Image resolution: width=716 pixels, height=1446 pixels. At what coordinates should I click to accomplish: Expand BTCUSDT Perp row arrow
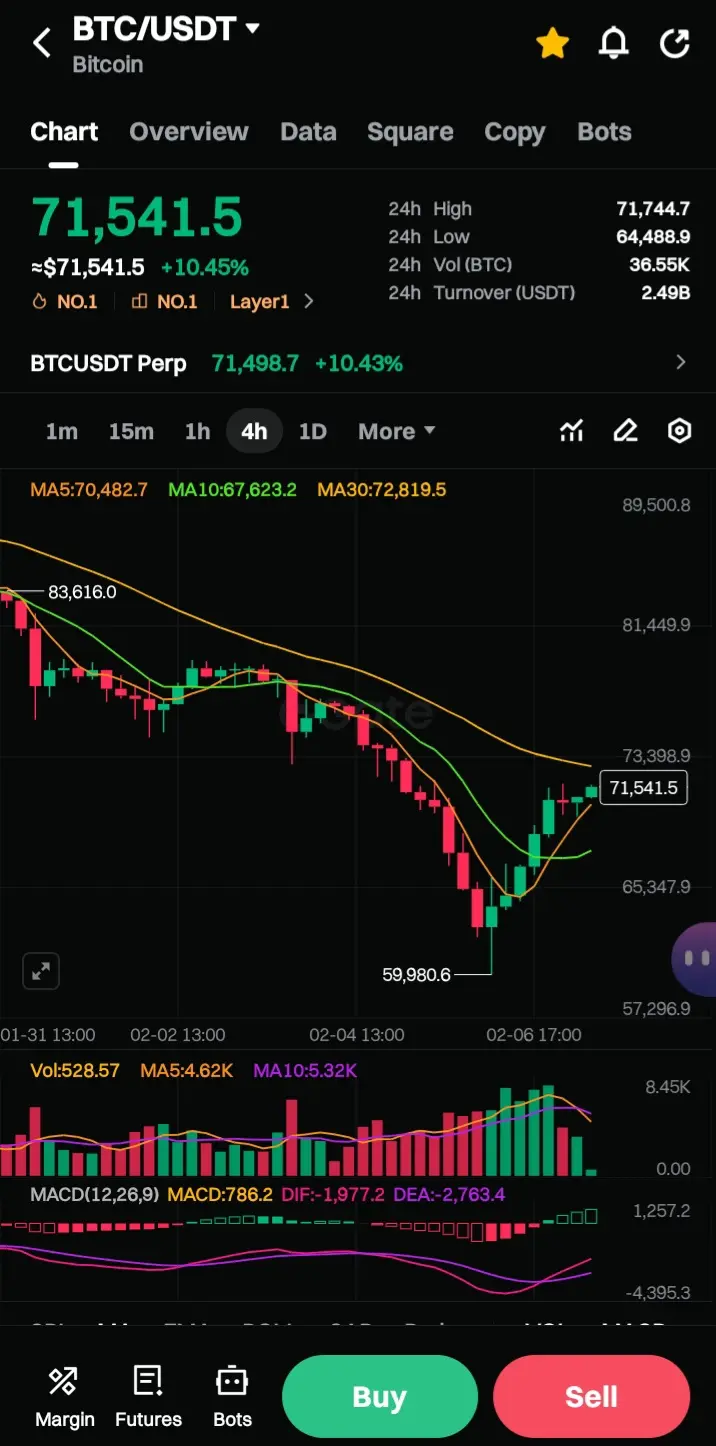point(681,363)
